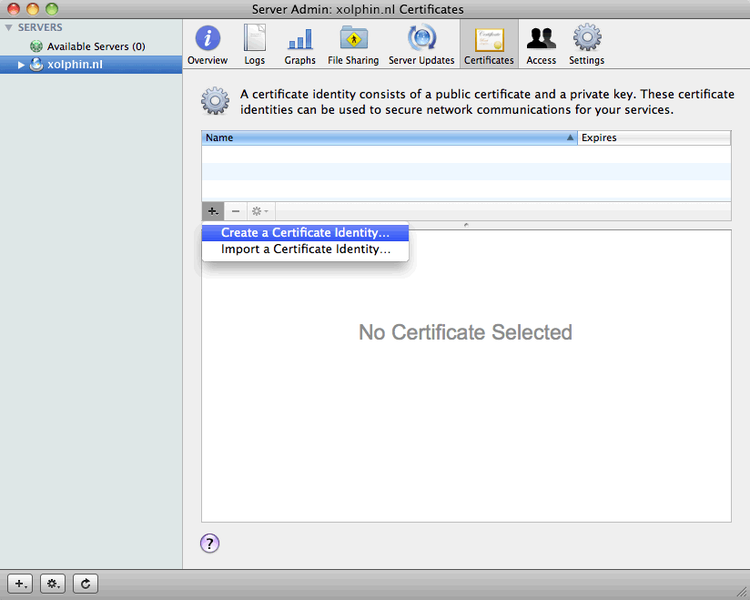Sort by the Name column header

click(389, 138)
